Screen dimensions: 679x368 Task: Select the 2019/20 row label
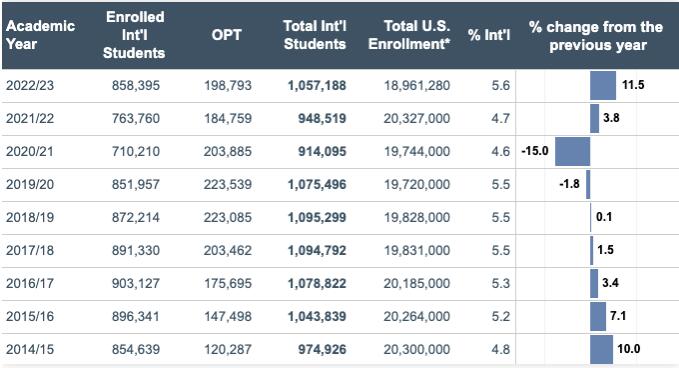click(30, 184)
